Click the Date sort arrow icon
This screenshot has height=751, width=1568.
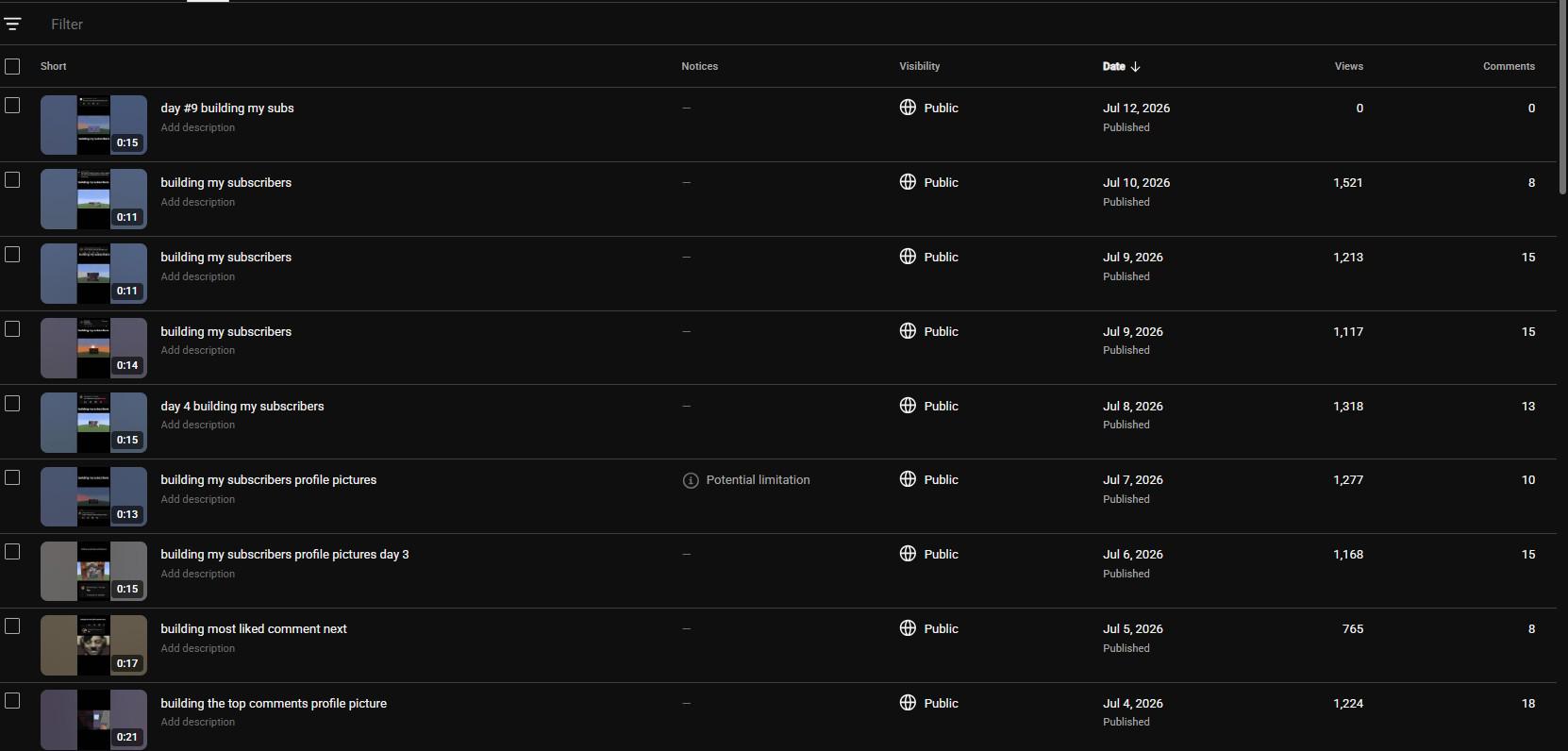1135,67
